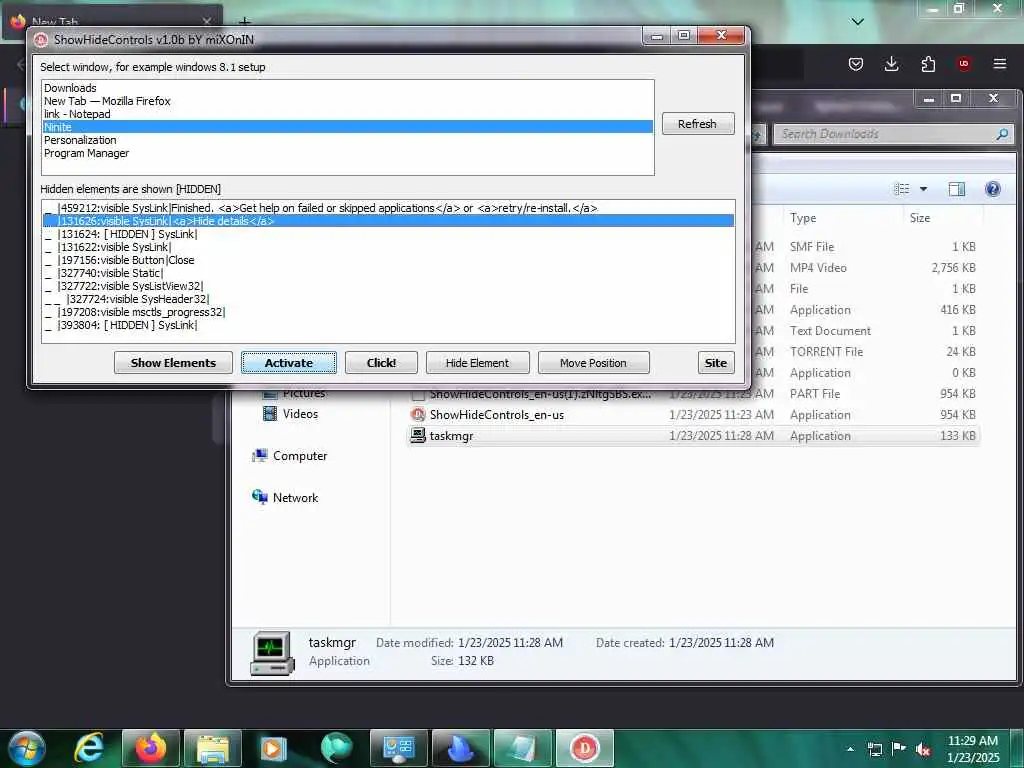Click the Show Elements button

pyautogui.click(x=173, y=363)
